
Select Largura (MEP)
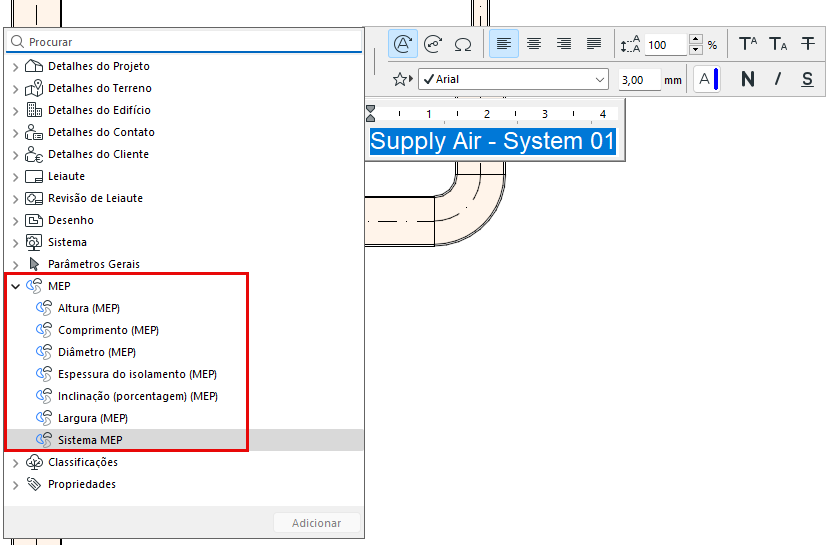pos(93,418)
